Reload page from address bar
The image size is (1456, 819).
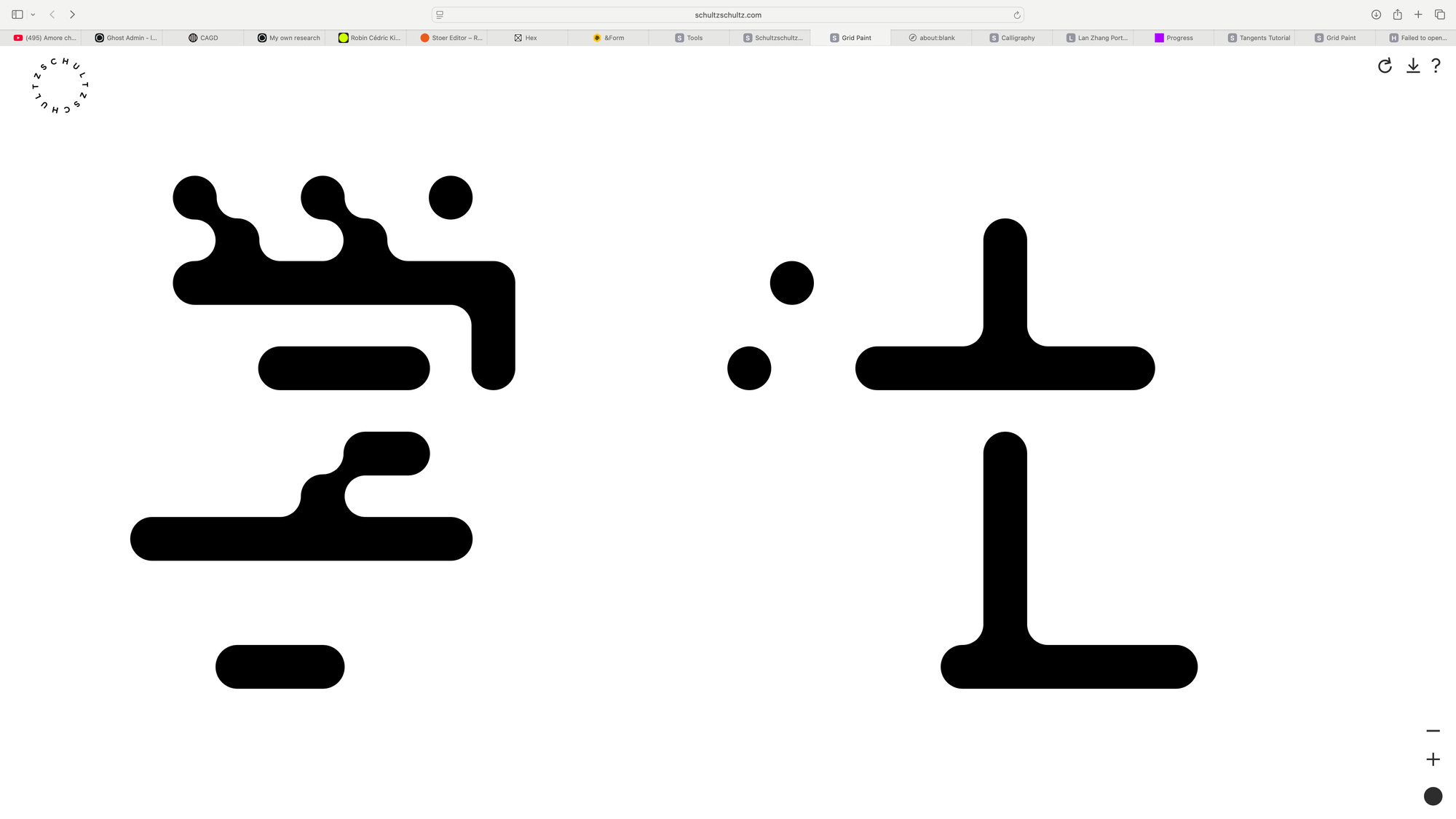[1017, 15]
